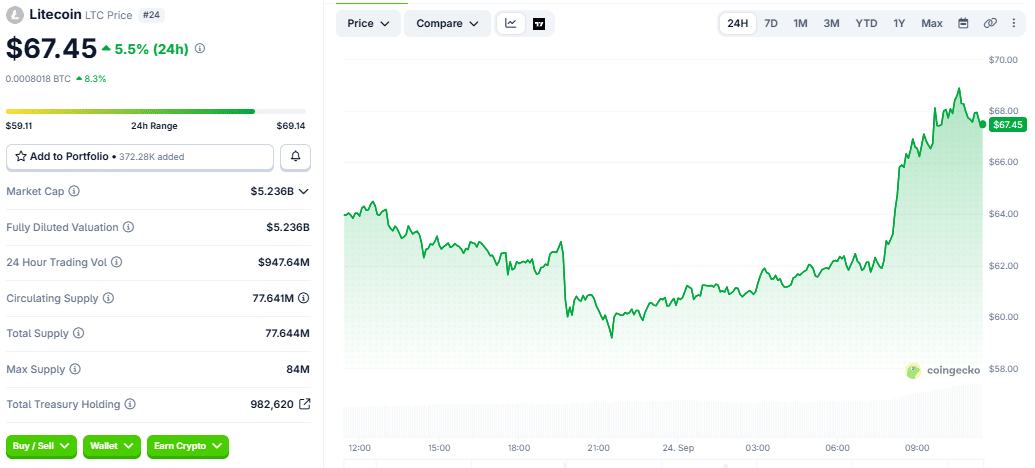Show 24 Hour Trading Vol info icon
Screen dimensions: 1035x468
(116, 262)
